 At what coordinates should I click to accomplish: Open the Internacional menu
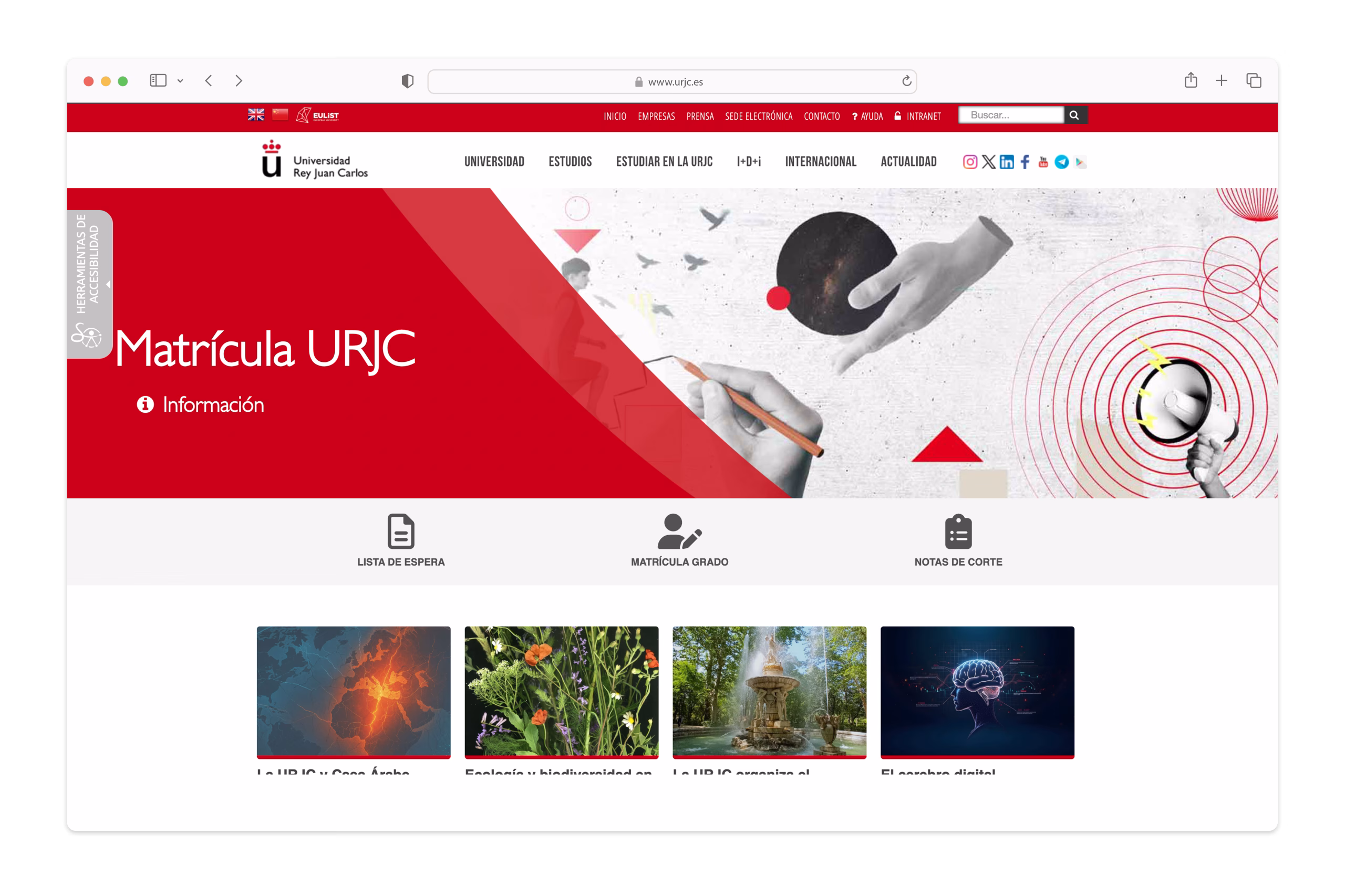pyautogui.click(x=820, y=162)
